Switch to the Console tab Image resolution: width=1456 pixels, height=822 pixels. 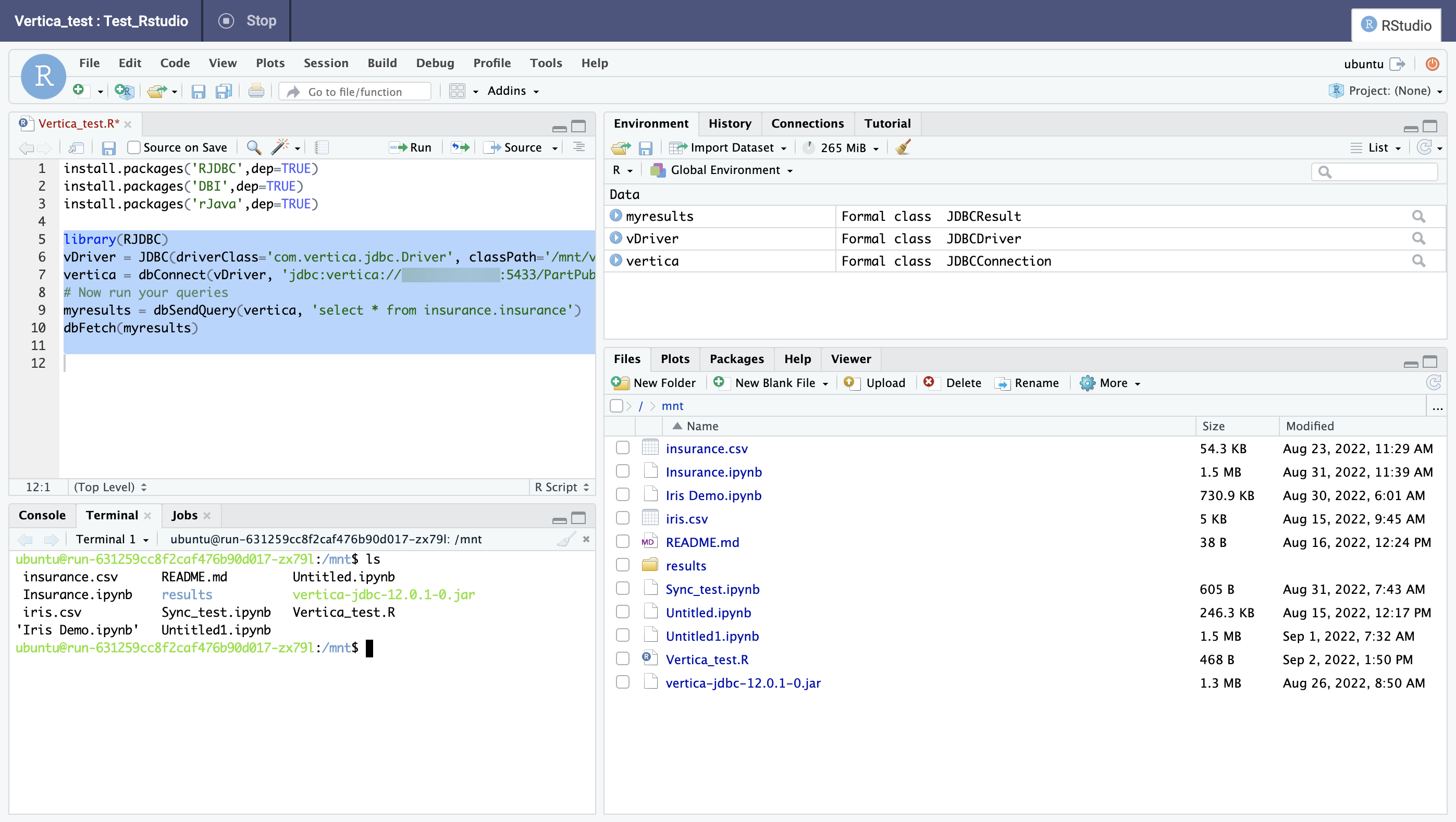(x=42, y=515)
